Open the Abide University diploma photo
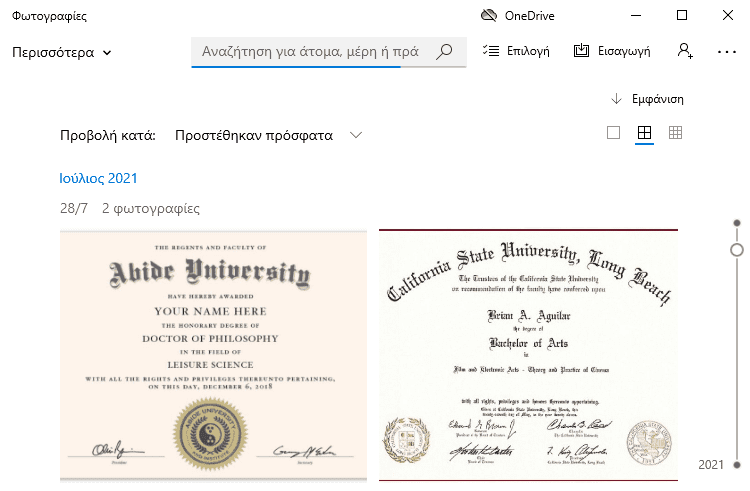The image size is (750, 491). click(x=213, y=355)
